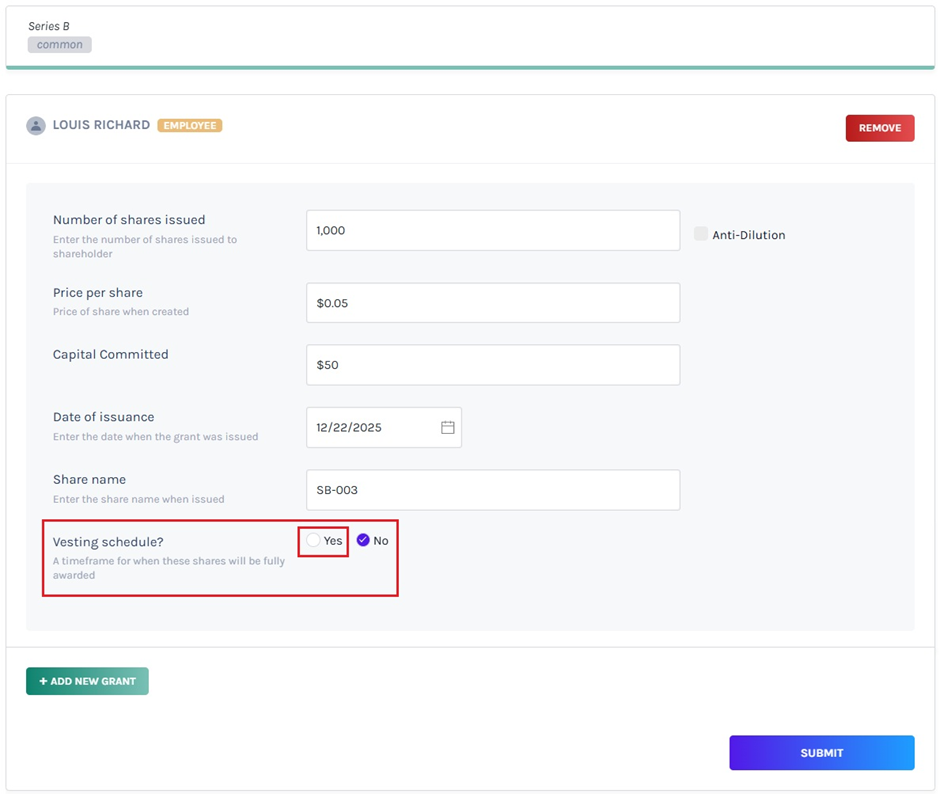Screen dimensions: 940x794
Task: Select Yes for Vesting schedule
Action: [x=314, y=540]
